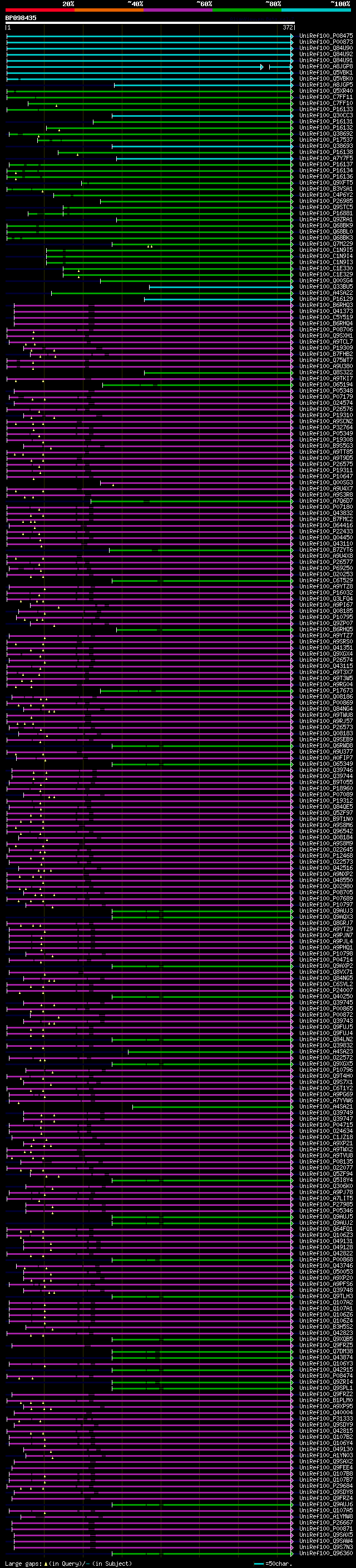Select the BP098435 query name

coord(21,18)
